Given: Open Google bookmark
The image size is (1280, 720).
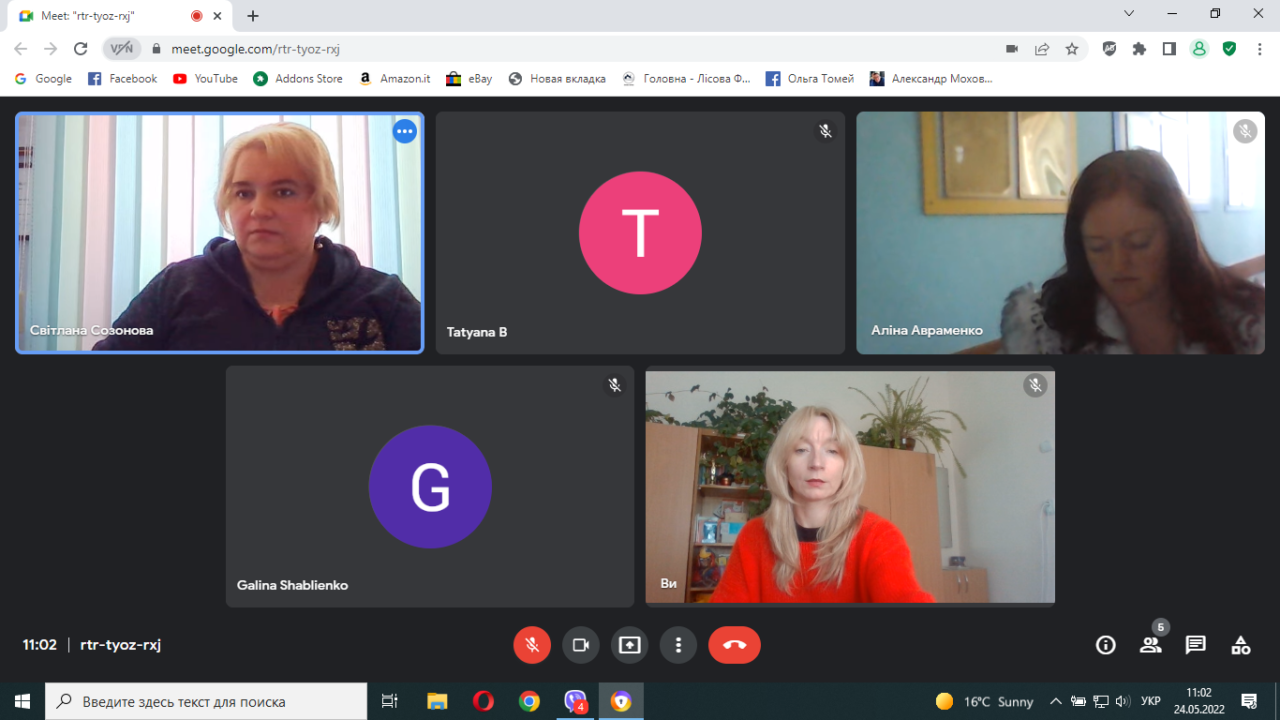Looking at the screenshot, I should click(43, 79).
